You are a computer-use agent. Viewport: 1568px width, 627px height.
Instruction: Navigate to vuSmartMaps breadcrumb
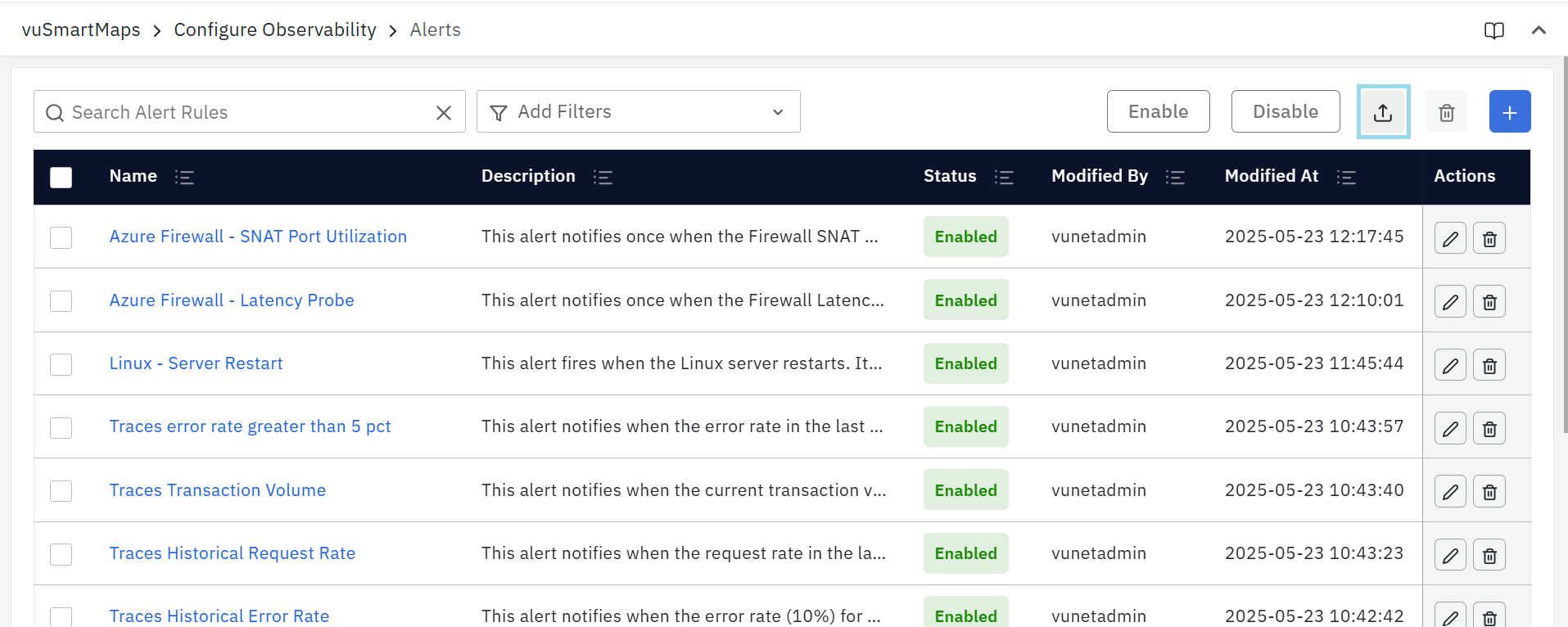pos(81,30)
